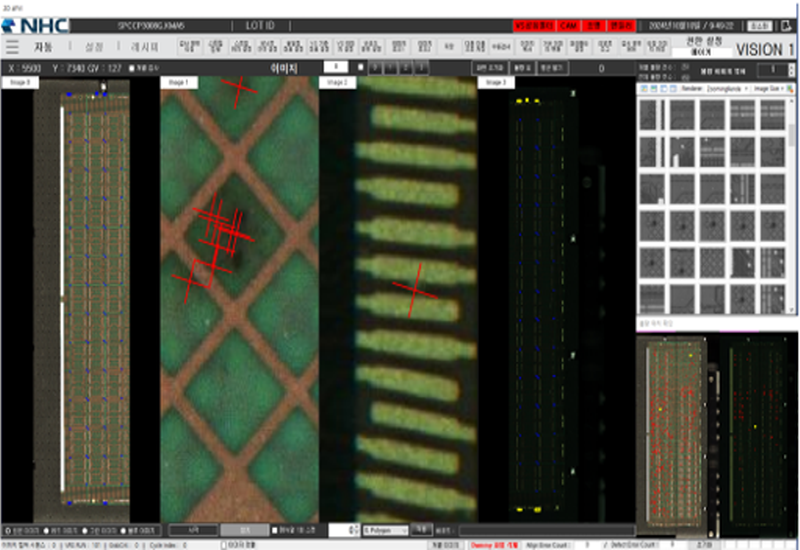Click the NHC logo
This screenshot has height=550, width=800.
(x=36, y=24)
